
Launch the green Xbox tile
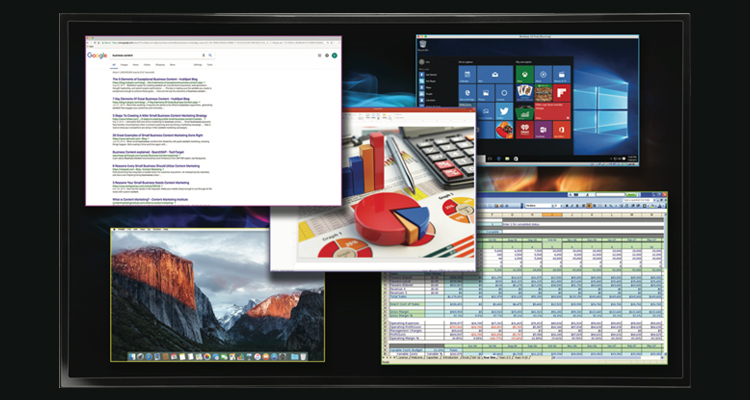coord(525,74)
